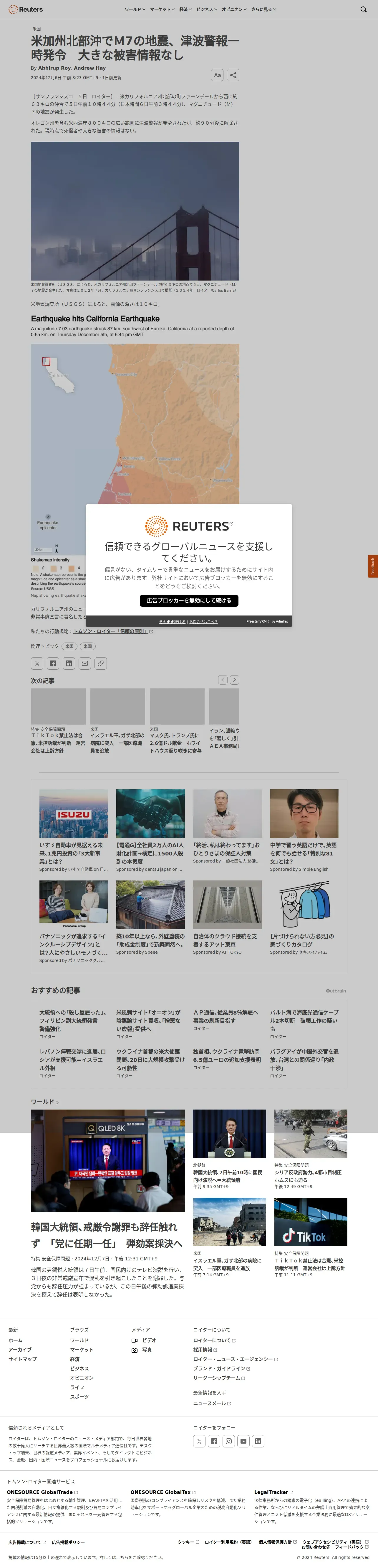The width and height of the screenshot is (378, 1568).
Task: Expand the ワールド menu in the top navigation
Action: tap(135, 9)
